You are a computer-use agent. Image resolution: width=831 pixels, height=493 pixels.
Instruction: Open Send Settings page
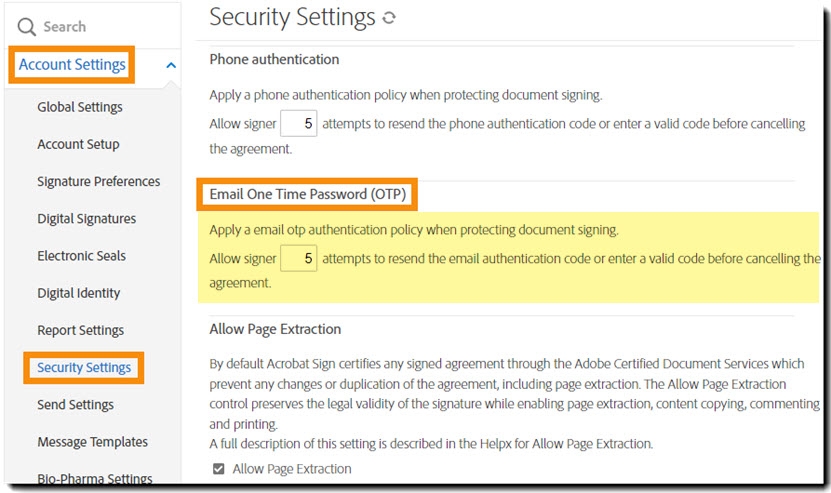75,404
